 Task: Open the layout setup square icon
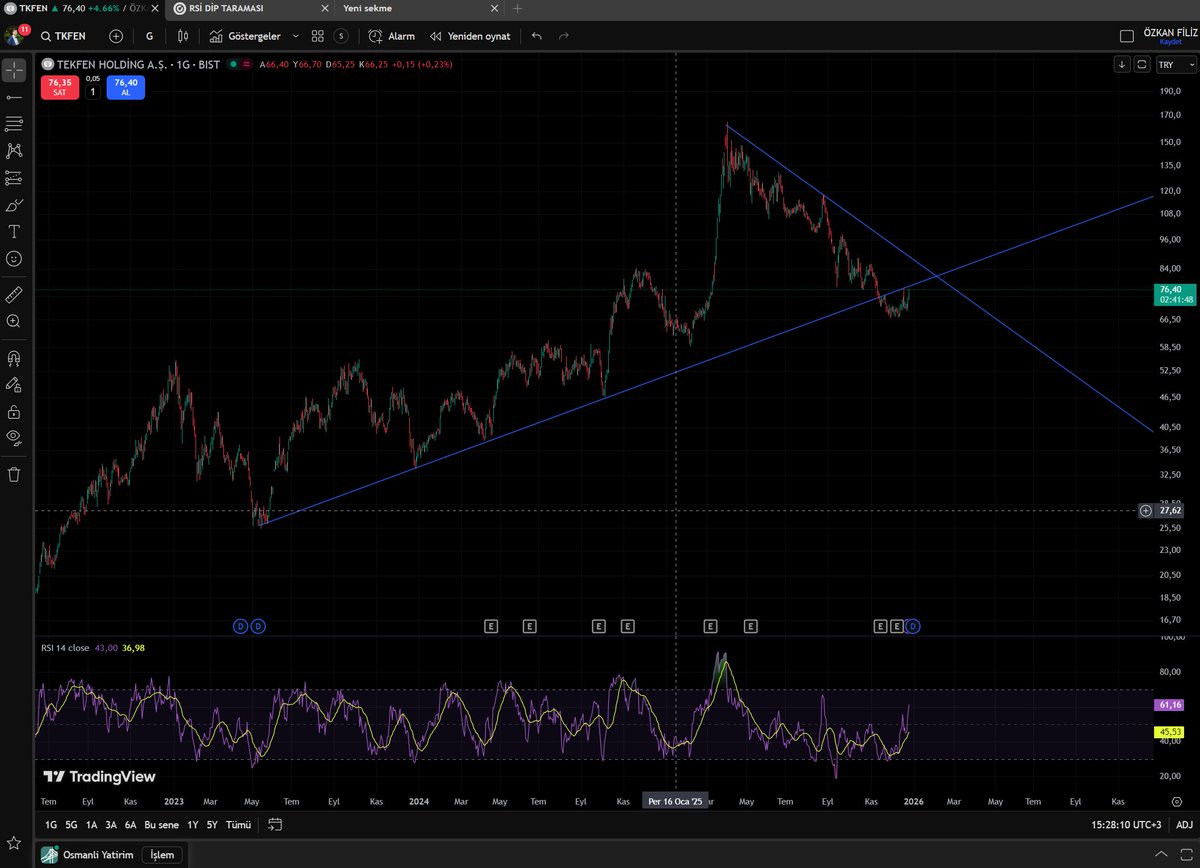tap(1127, 36)
